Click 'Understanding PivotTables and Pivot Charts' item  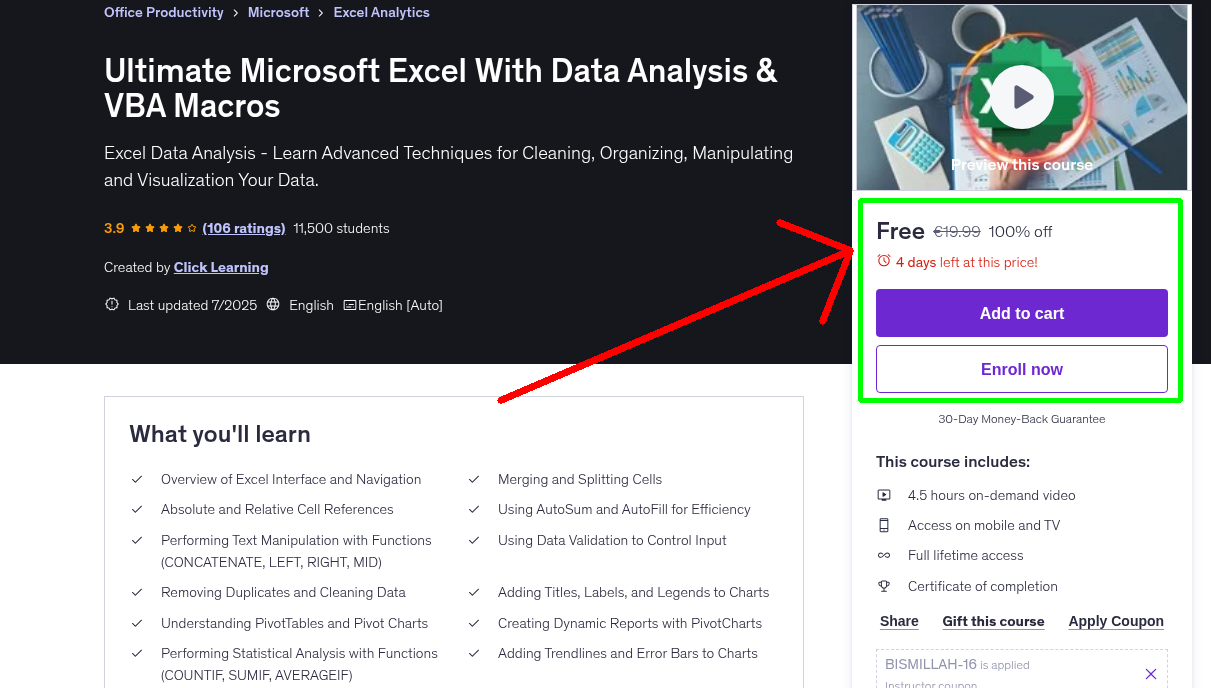[x=294, y=623]
